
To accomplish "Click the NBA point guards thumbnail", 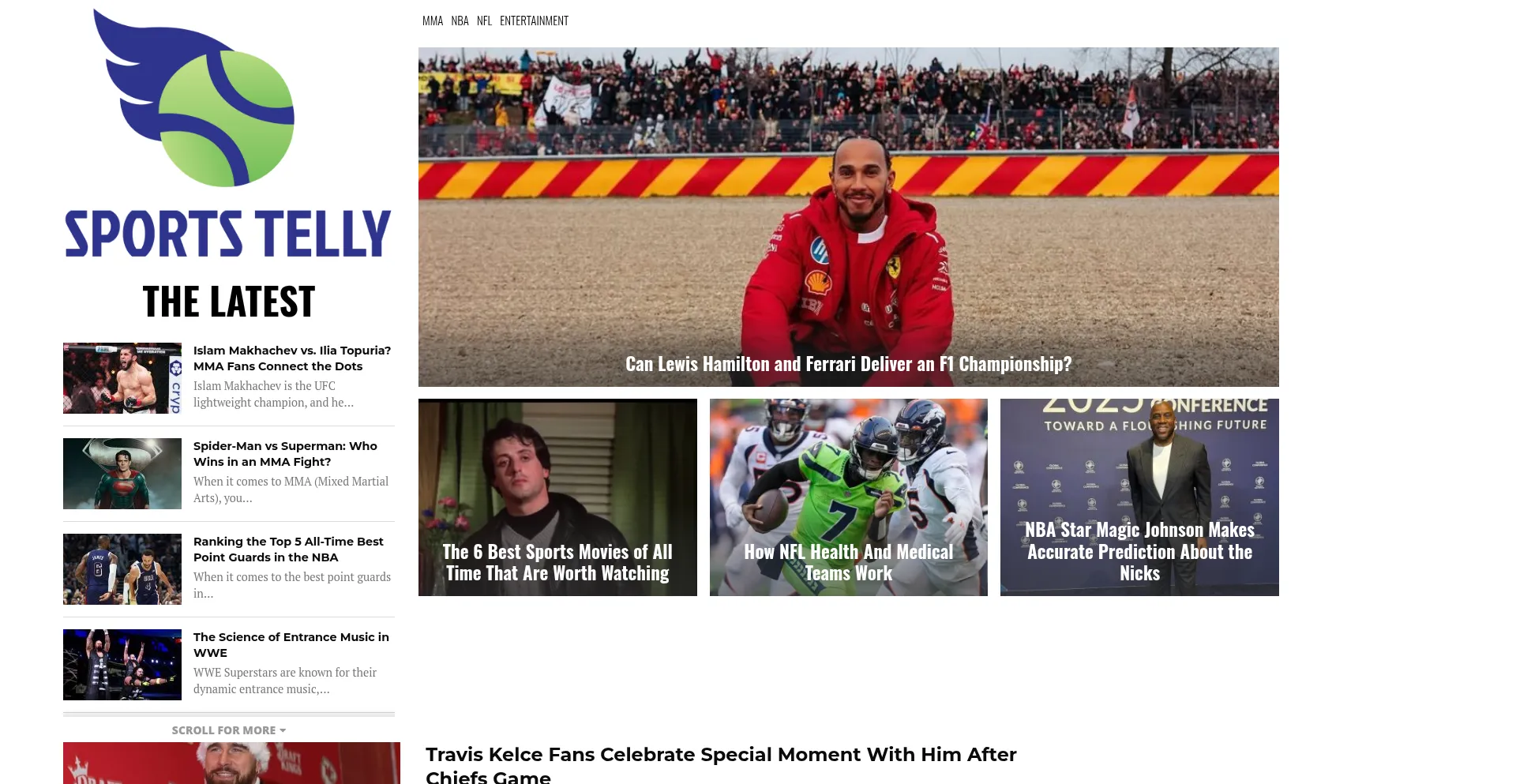I will pyautogui.click(x=122, y=569).
